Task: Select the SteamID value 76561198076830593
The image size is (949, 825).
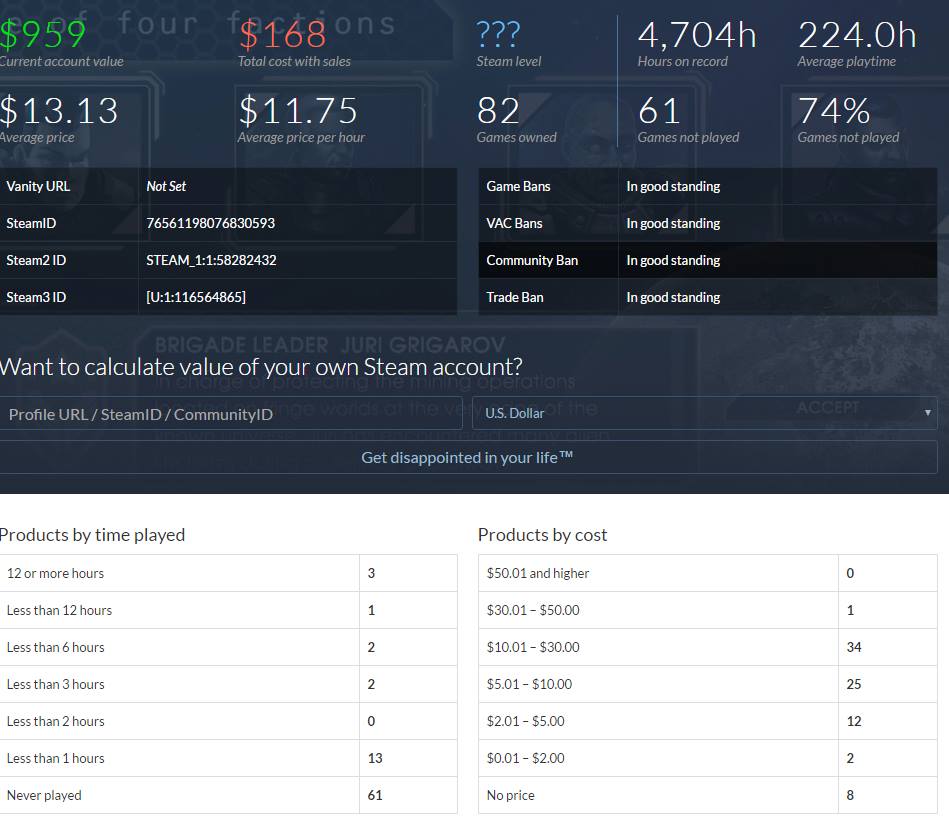Action: [x=211, y=223]
